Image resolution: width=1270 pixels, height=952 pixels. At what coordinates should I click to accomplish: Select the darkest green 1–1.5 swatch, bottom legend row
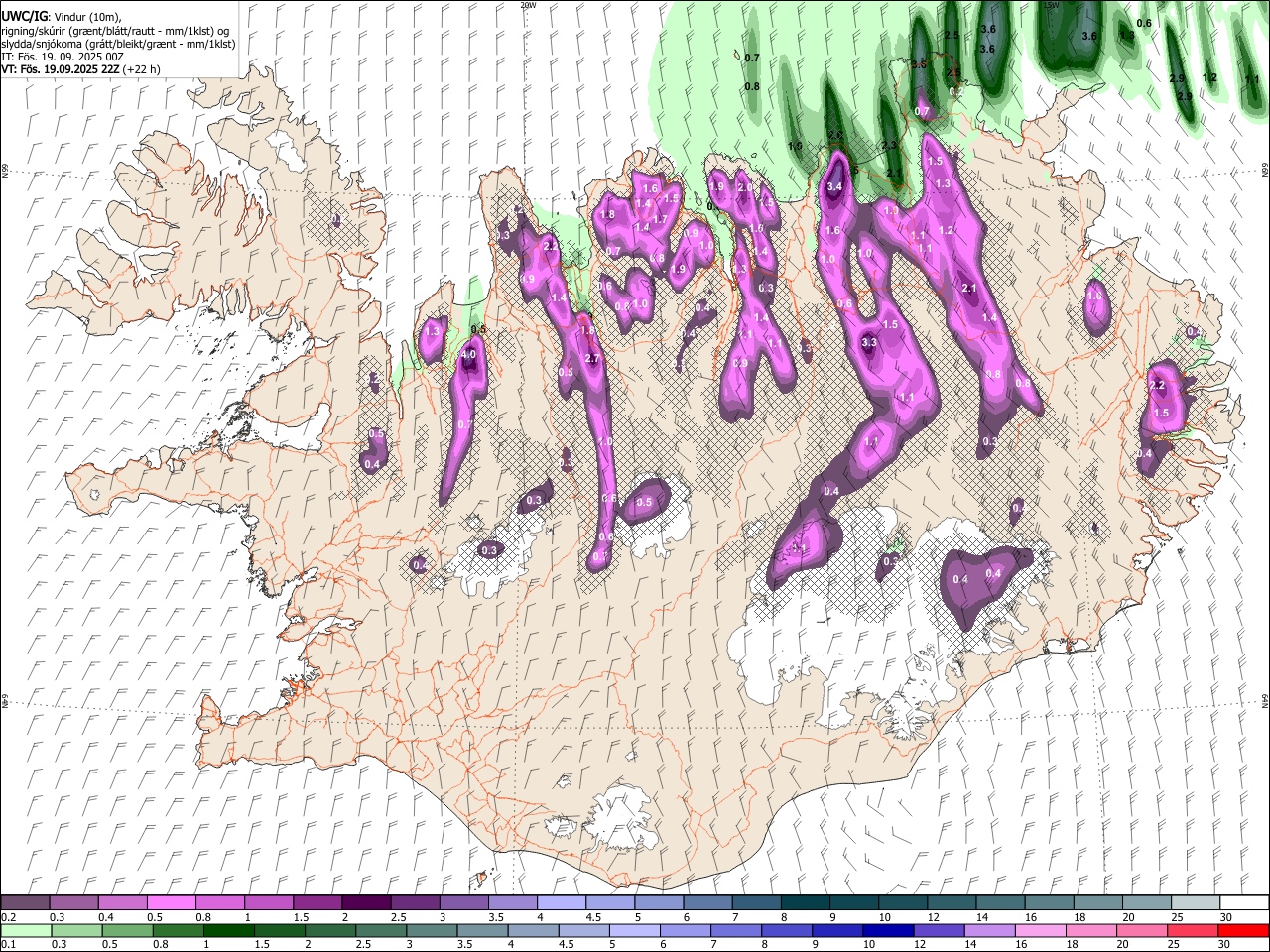pos(228,930)
